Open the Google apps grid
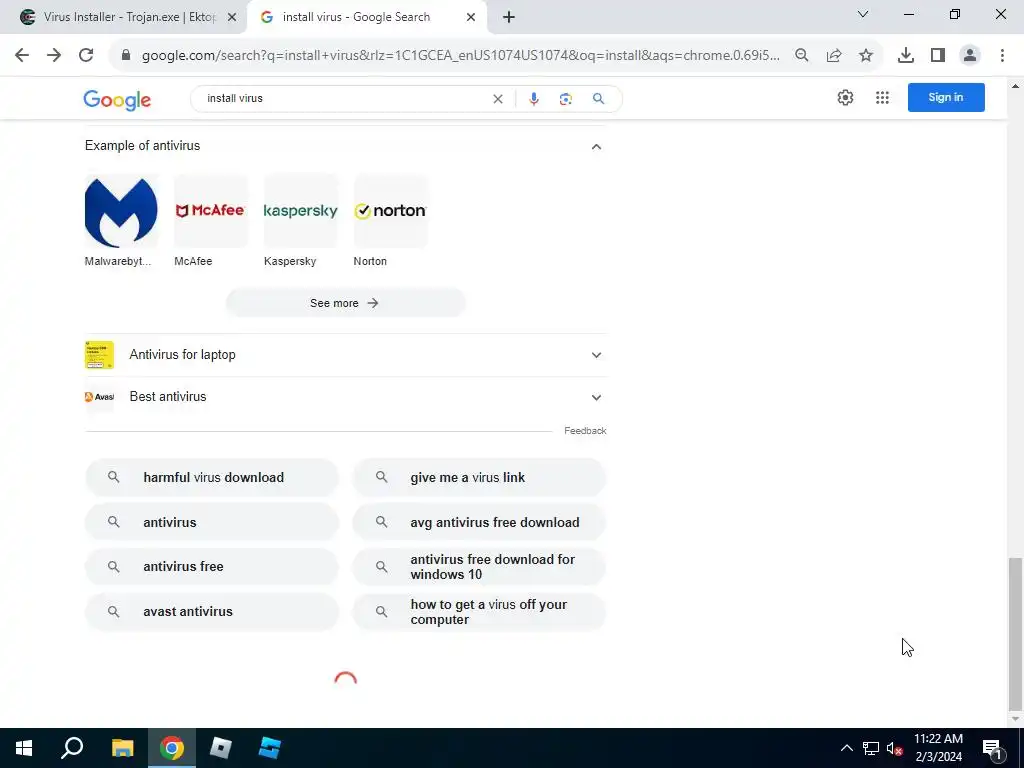The width and height of the screenshot is (1024, 768). (x=882, y=97)
